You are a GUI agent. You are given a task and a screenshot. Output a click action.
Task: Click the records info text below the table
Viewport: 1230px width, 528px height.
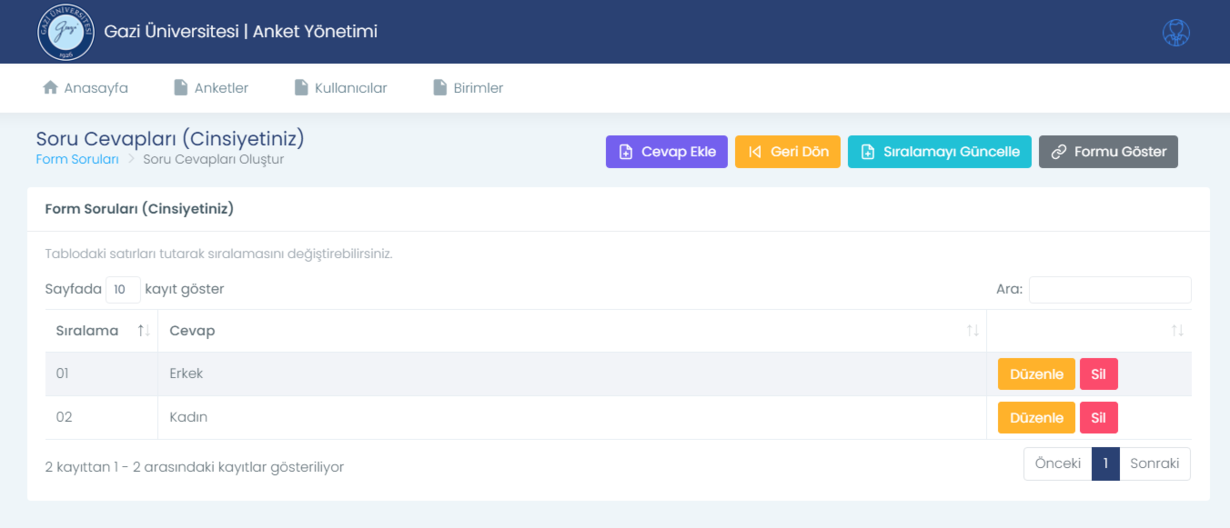coord(194,467)
